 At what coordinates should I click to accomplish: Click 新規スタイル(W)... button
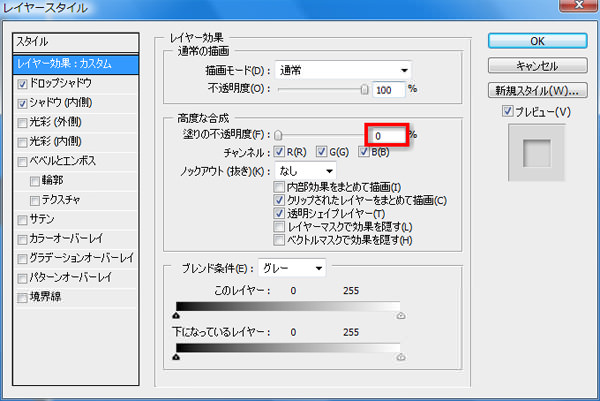[537, 91]
